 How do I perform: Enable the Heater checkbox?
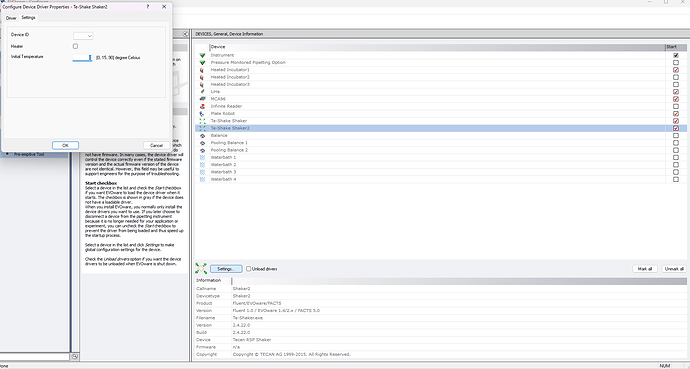click(x=75, y=46)
